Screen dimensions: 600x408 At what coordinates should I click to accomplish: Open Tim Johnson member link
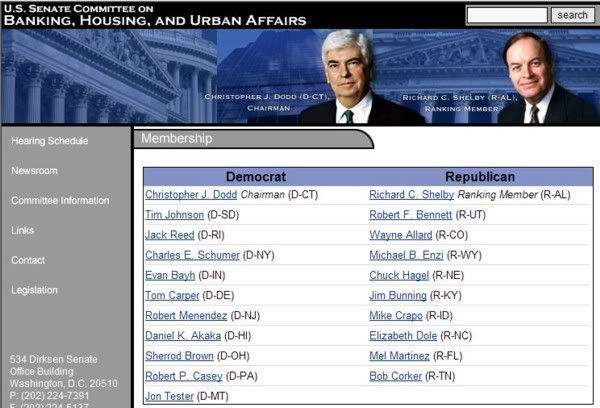click(174, 215)
